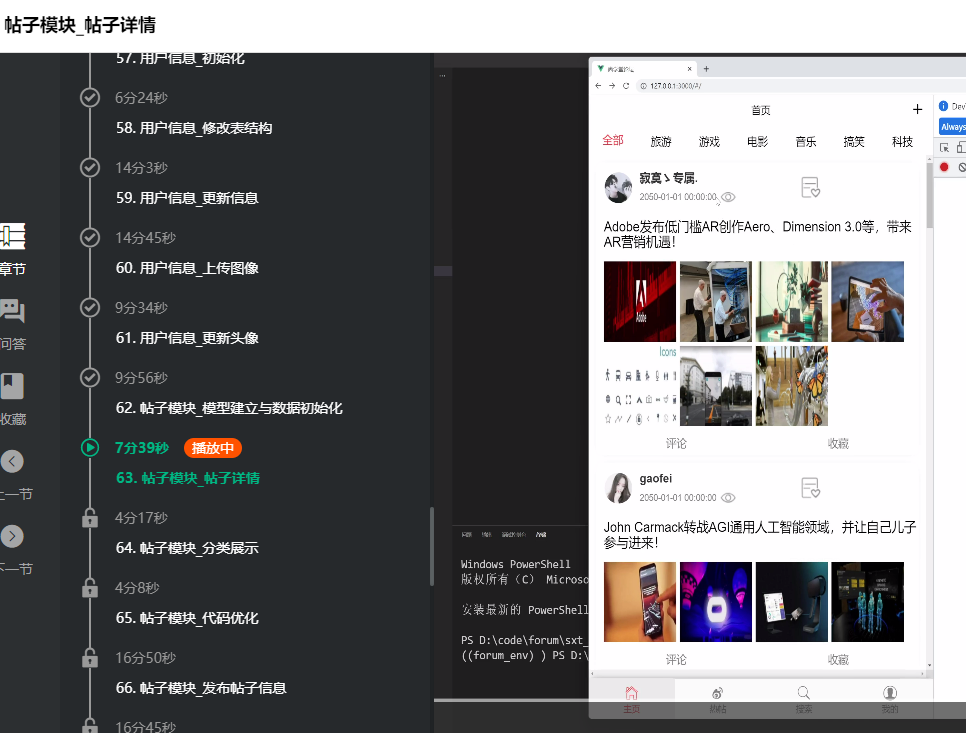The width and height of the screenshot is (966, 733).
Task: Click the lock icon beside lesson 64
Action: click(x=90, y=518)
